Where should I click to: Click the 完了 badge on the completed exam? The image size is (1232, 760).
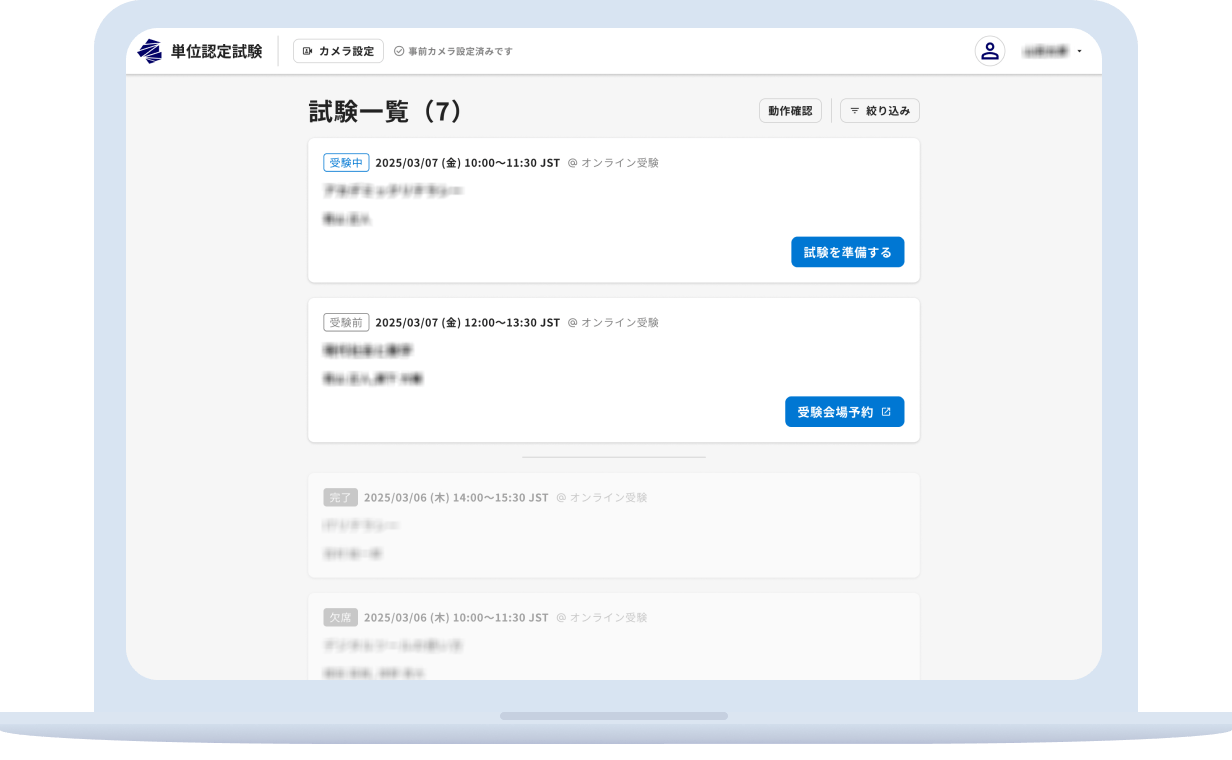click(340, 496)
